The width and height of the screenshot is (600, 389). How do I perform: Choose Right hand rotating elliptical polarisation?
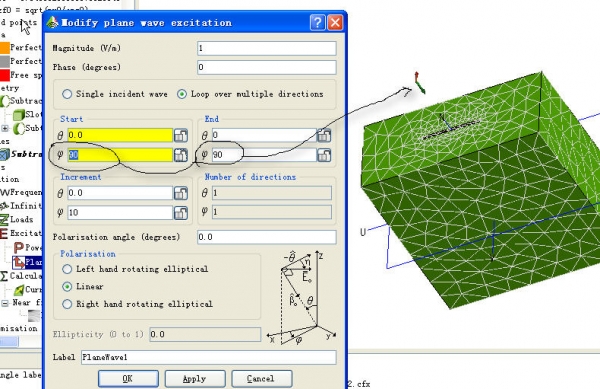tap(67, 304)
